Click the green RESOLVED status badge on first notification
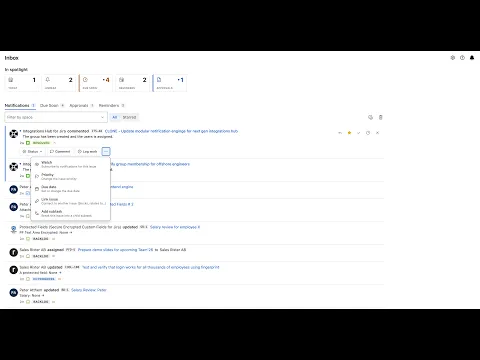This screenshot has width=480, height=360. point(41,143)
